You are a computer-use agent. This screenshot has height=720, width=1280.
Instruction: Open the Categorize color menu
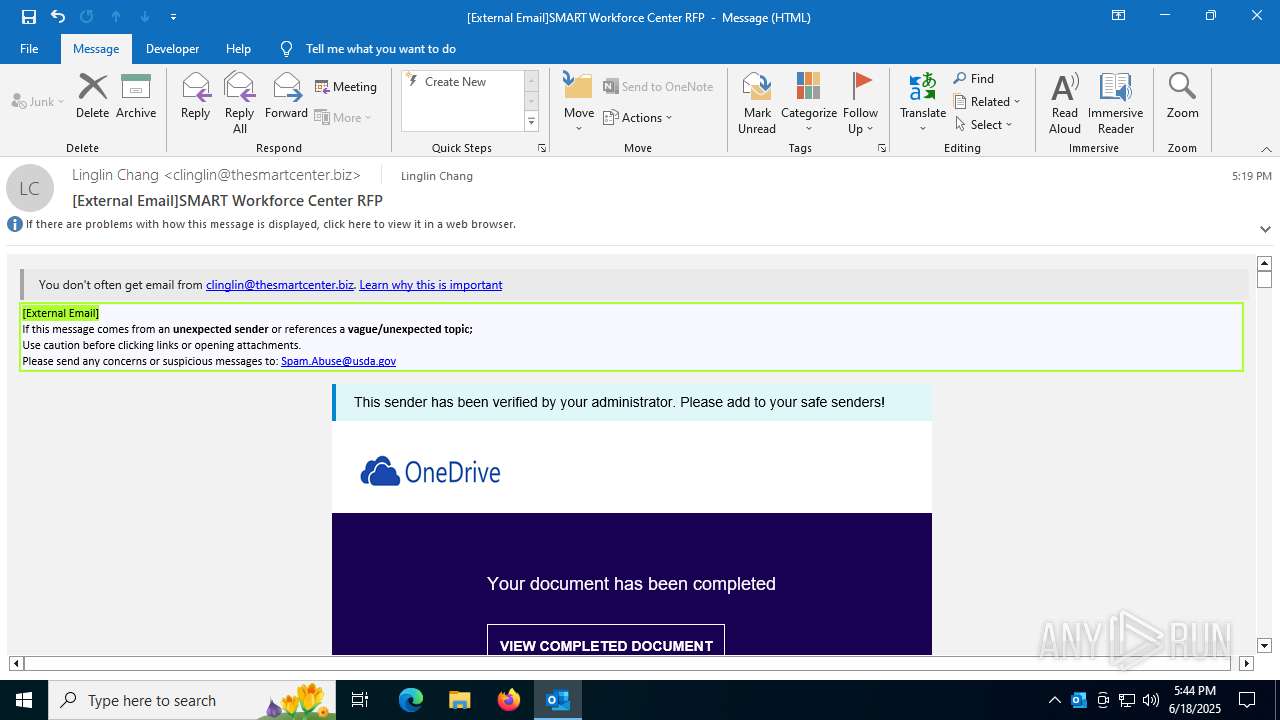809,102
